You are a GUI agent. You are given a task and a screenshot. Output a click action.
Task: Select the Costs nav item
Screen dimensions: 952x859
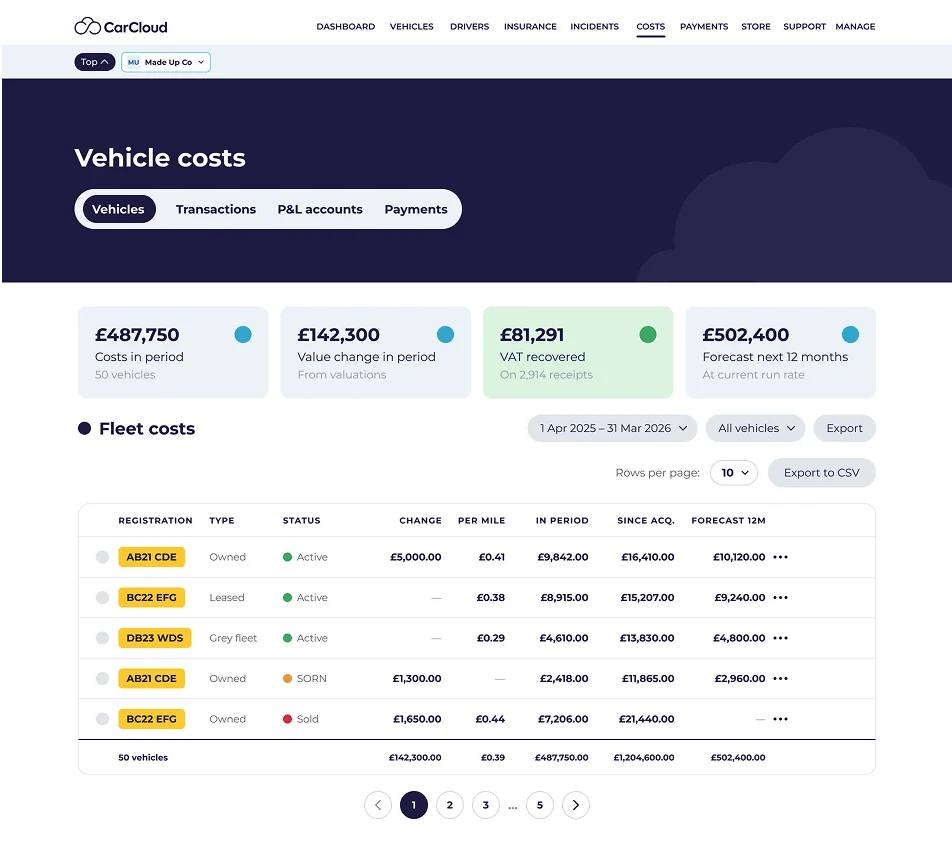650,27
